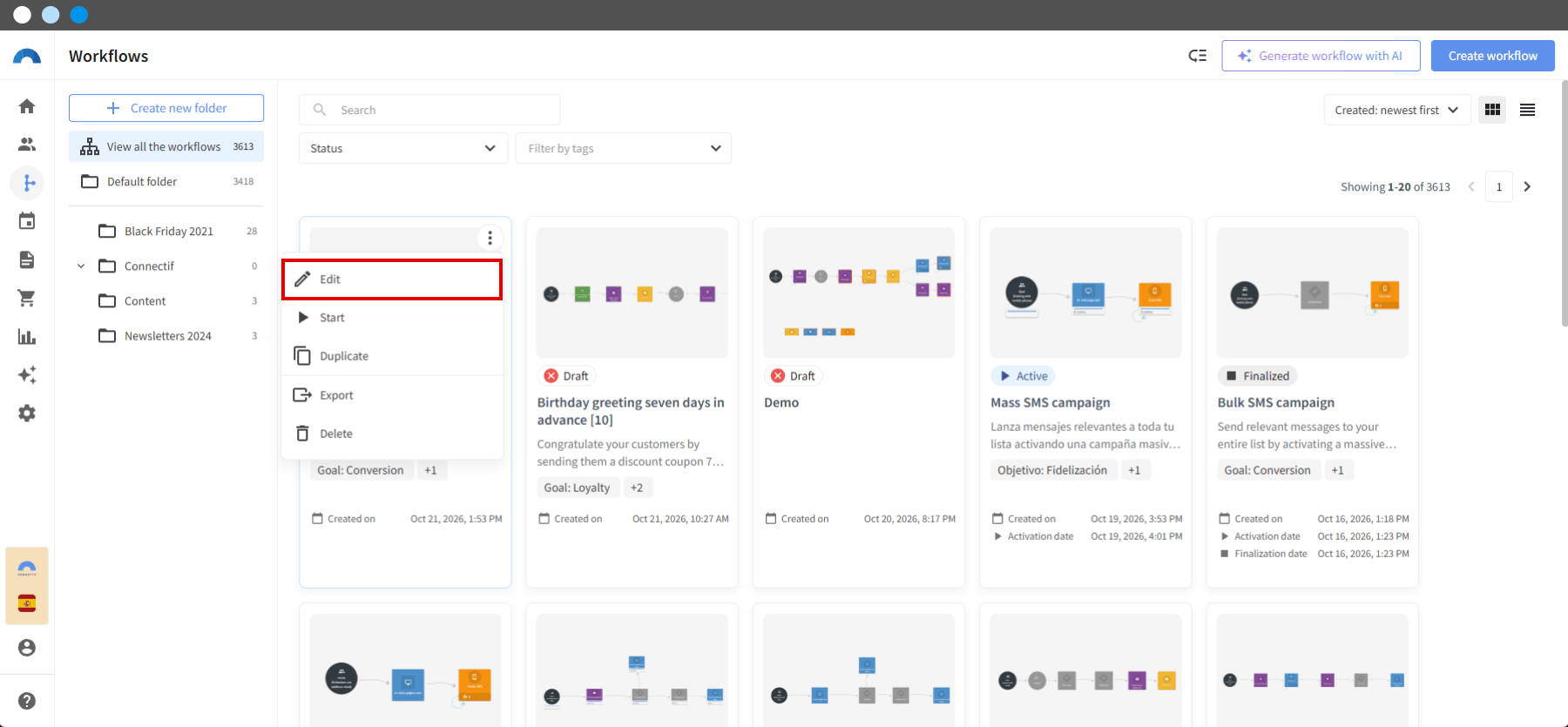Click Create new folder
The height and width of the screenshot is (727, 1568).
(166, 108)
